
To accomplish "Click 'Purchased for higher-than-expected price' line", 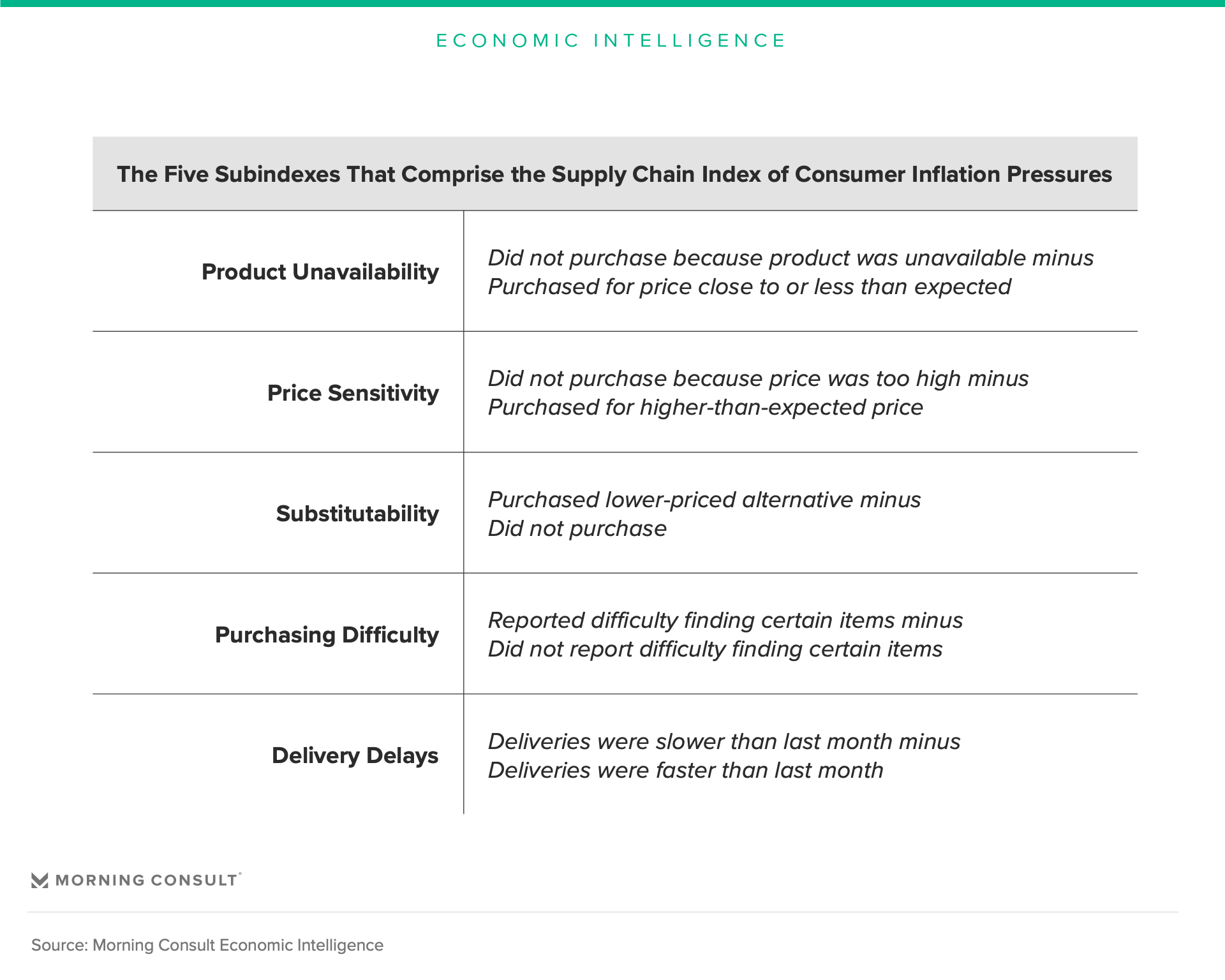I will coord(705,407).
